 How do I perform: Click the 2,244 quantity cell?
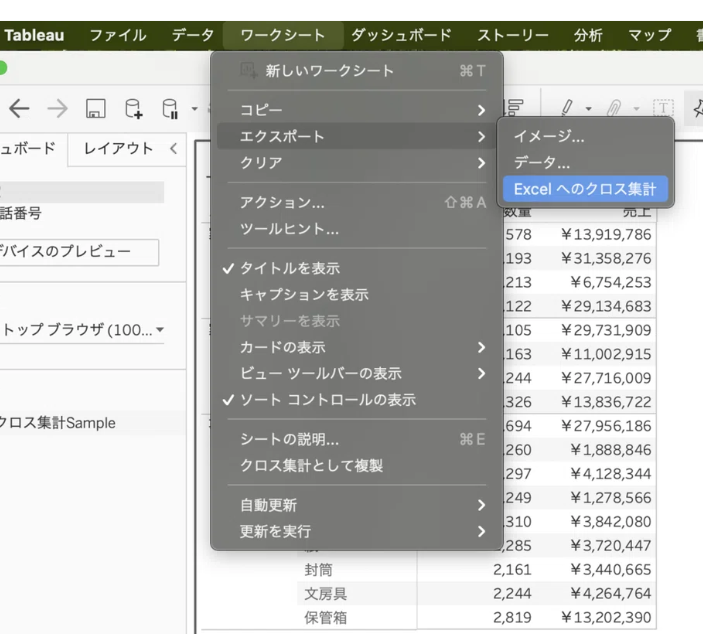pos(512,594)
